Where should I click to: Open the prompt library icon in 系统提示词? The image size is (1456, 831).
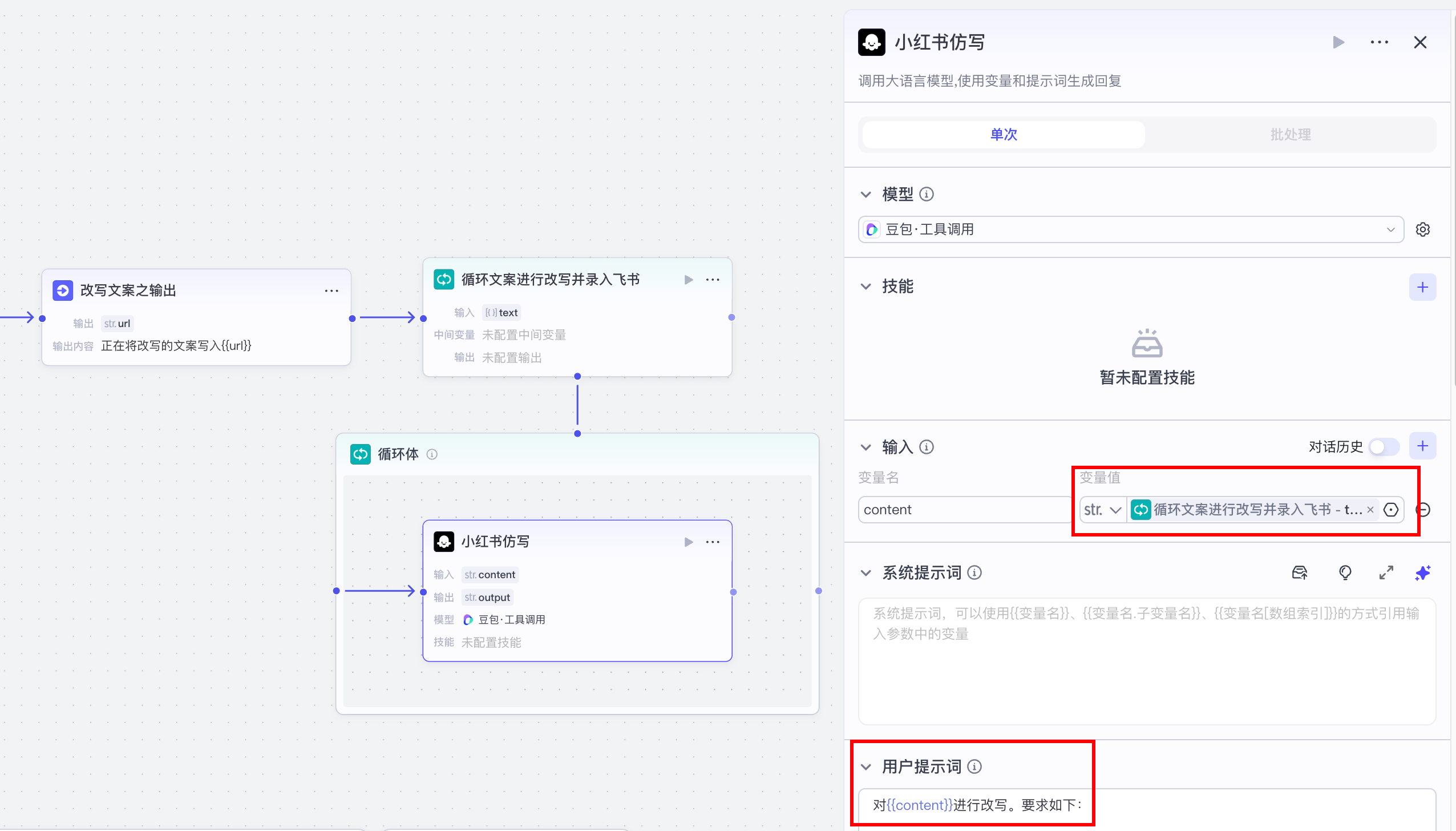tap(1300, 572)
